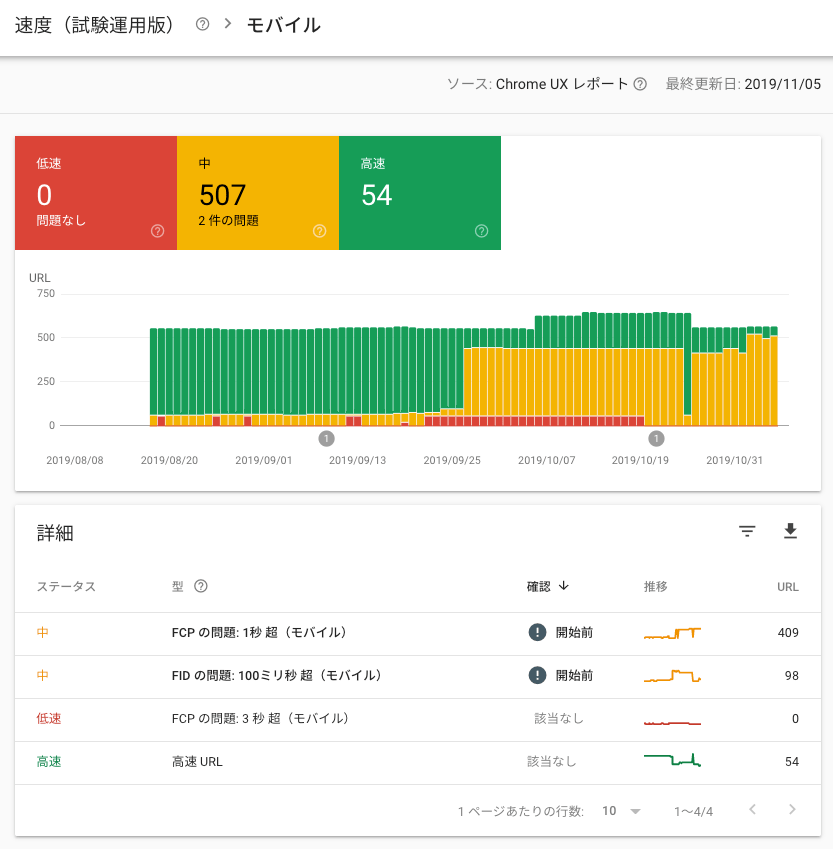This screenshot has width=833, height=849.
Task: Open row FID の問題: 100ミリ秒 超（モバイル）
Action: coord(418,676)
